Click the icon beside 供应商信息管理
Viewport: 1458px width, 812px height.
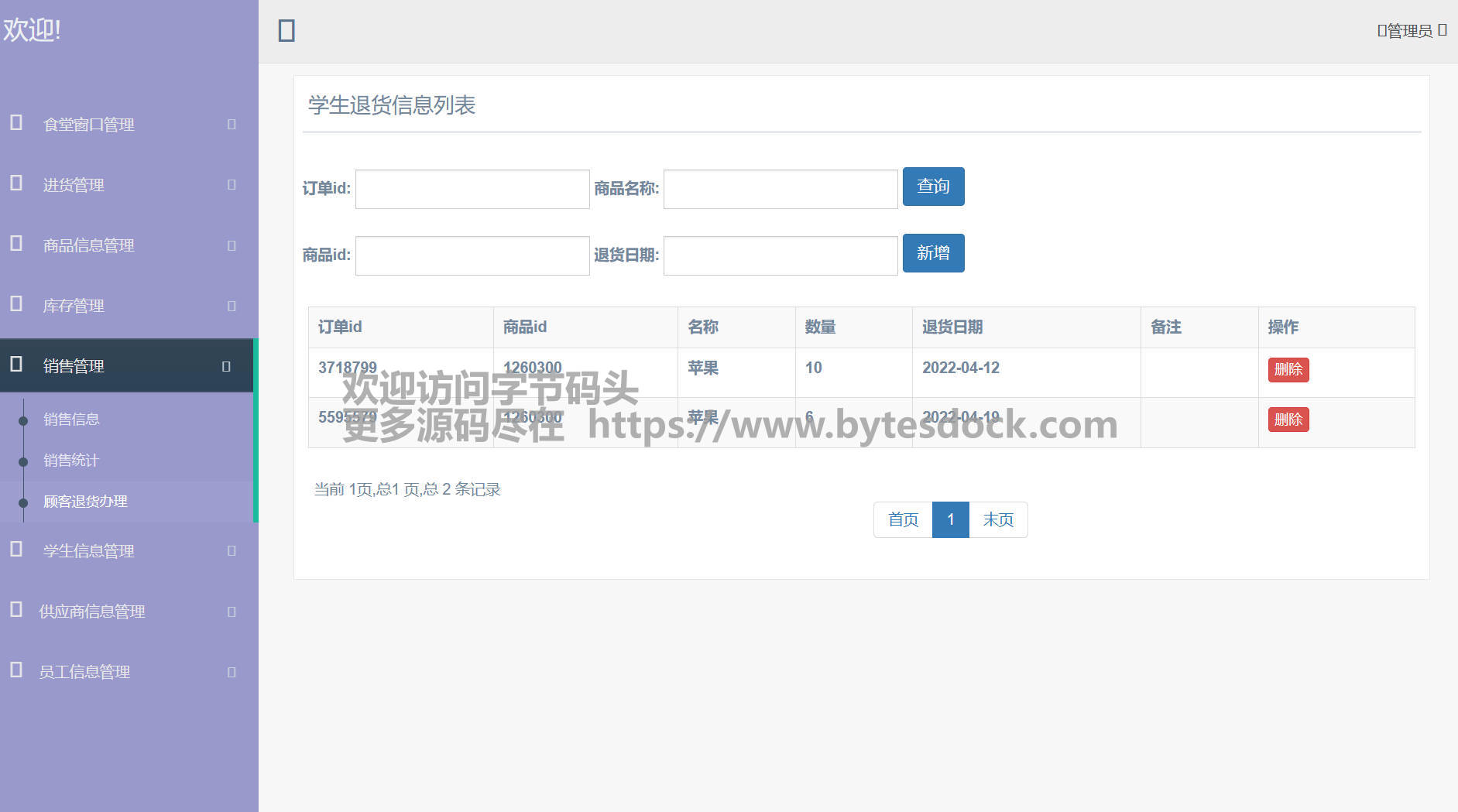[16, 610]
